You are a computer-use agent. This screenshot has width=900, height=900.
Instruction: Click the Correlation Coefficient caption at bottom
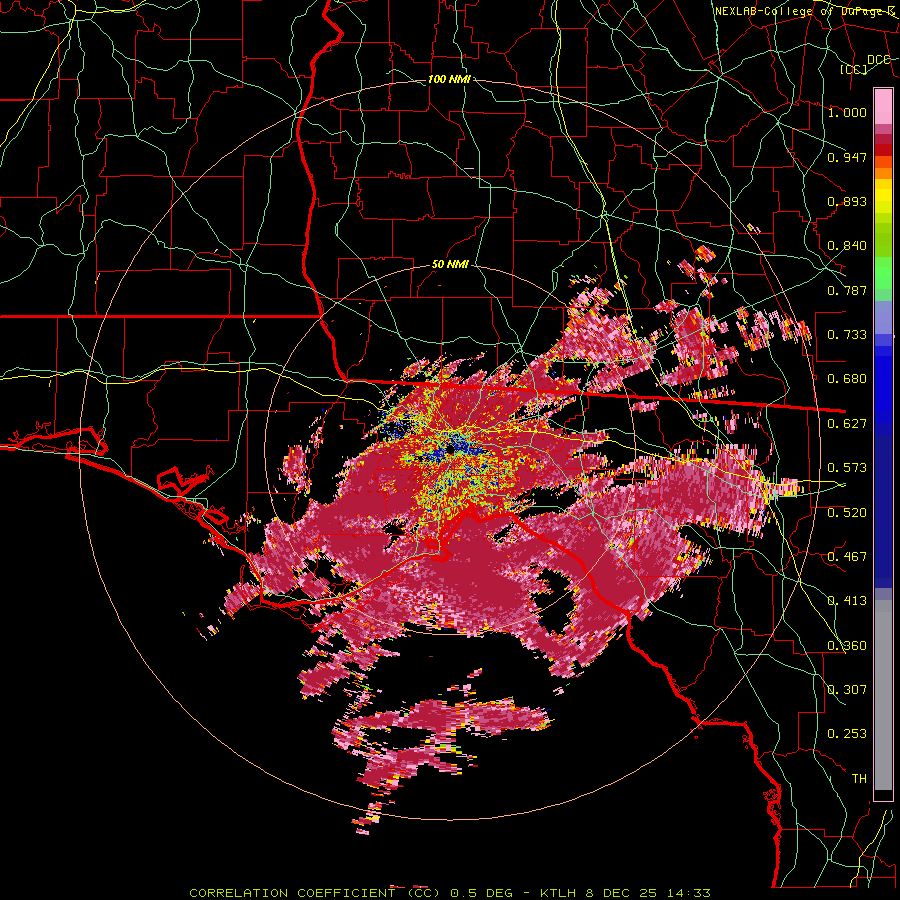click(x=449, y=893)
